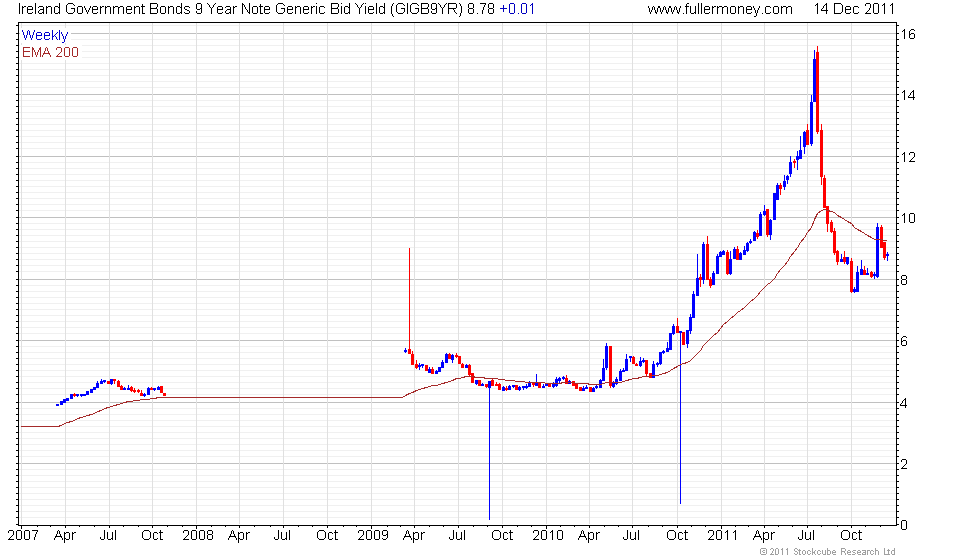Image resolution: width=980 pixels, height=560 pixels.
Task: Click the x-axis year label '2009'
Action: pyautogui.click(x=372, y=536)
